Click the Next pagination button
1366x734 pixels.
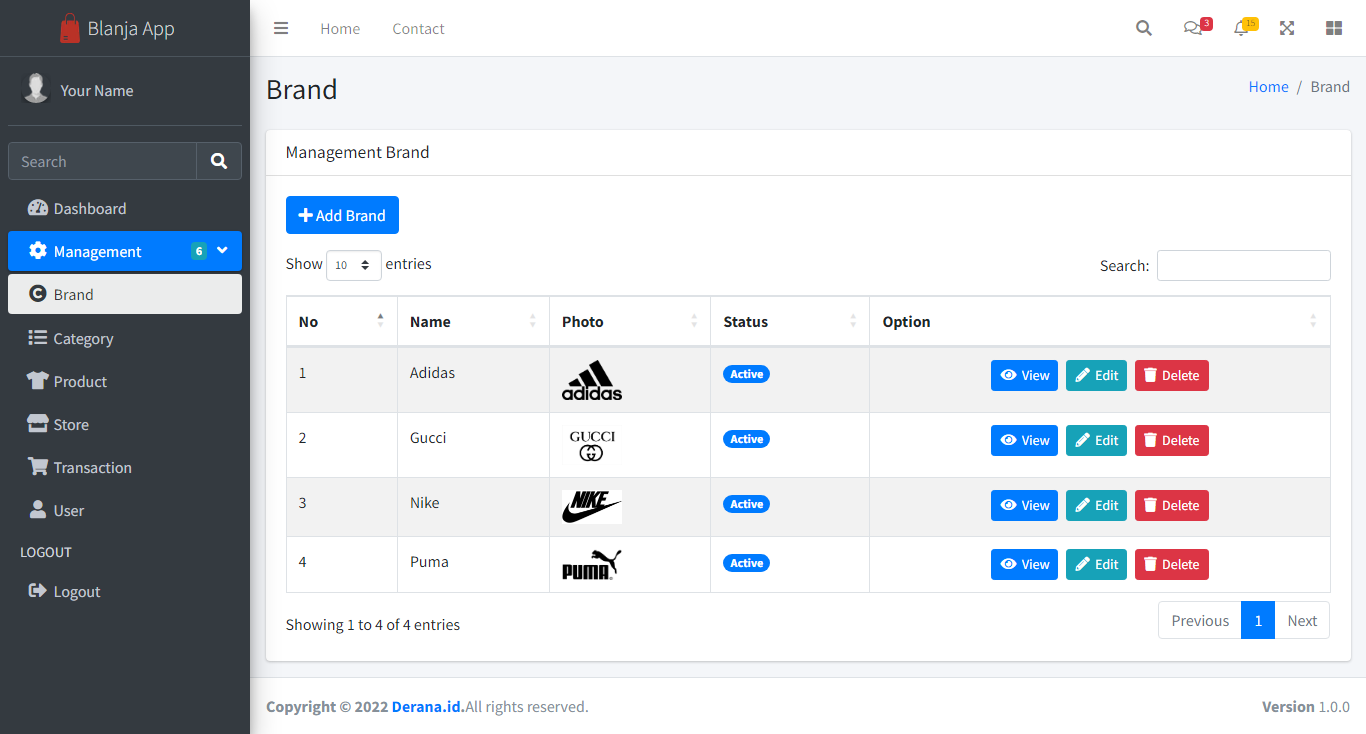pos(1302,620)
